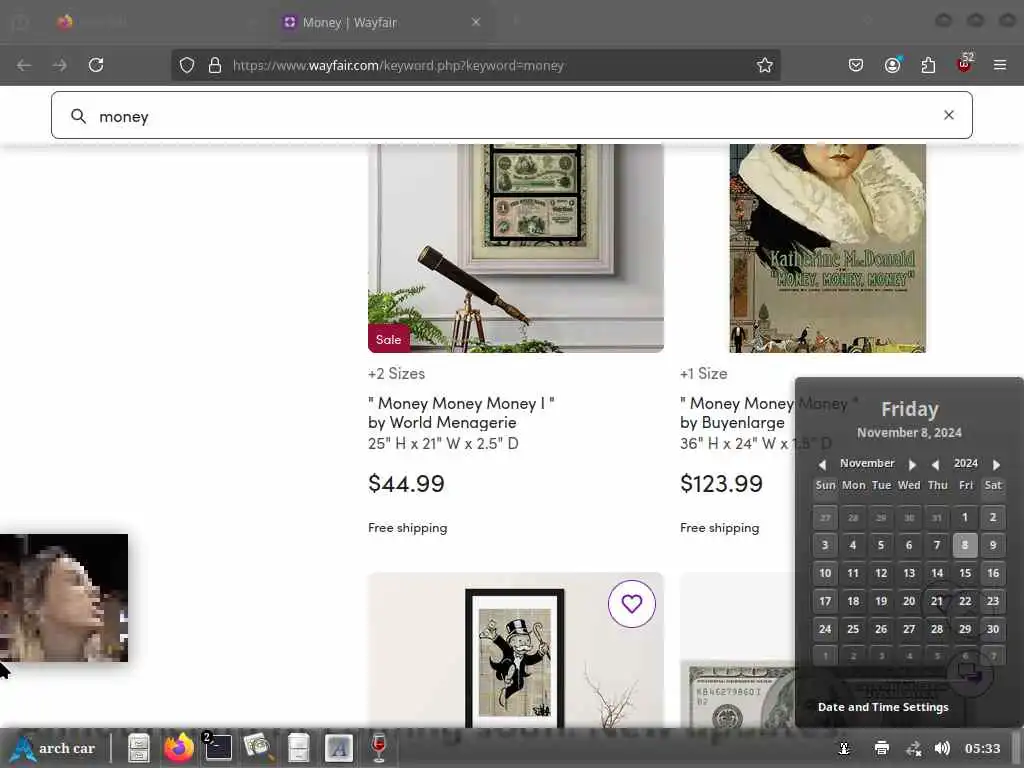This screenshot has height=768, width=1024.
Task: Clear the money search with X
Action: click(949, 115)
